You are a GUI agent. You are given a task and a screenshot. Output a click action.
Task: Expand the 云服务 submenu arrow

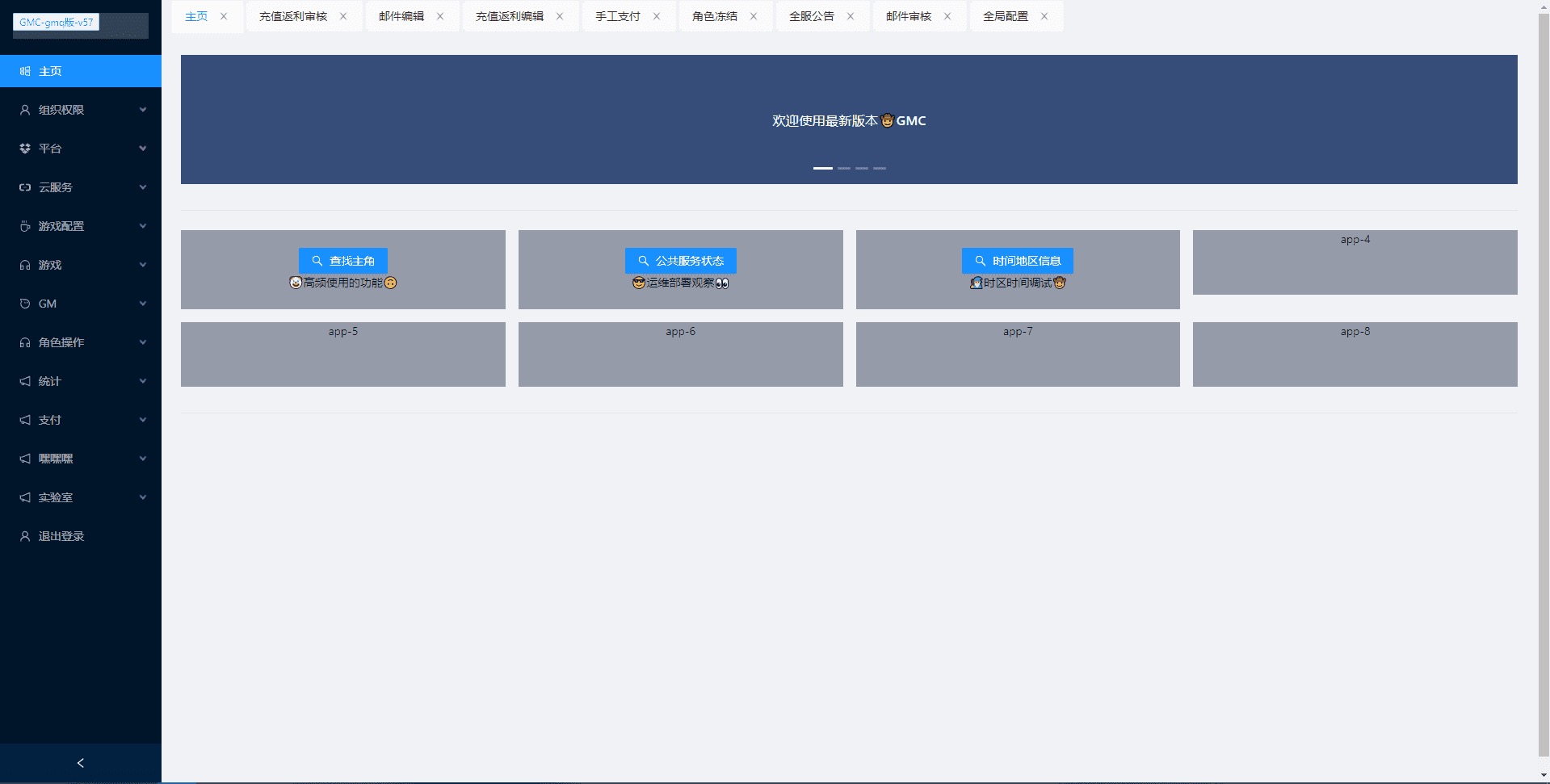[143, 187]
